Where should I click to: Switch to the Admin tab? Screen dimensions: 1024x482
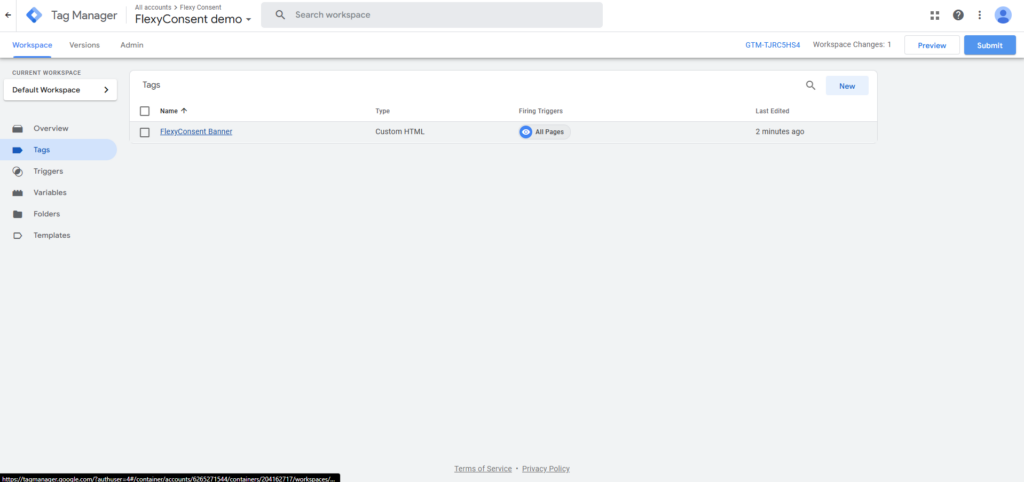132,45
